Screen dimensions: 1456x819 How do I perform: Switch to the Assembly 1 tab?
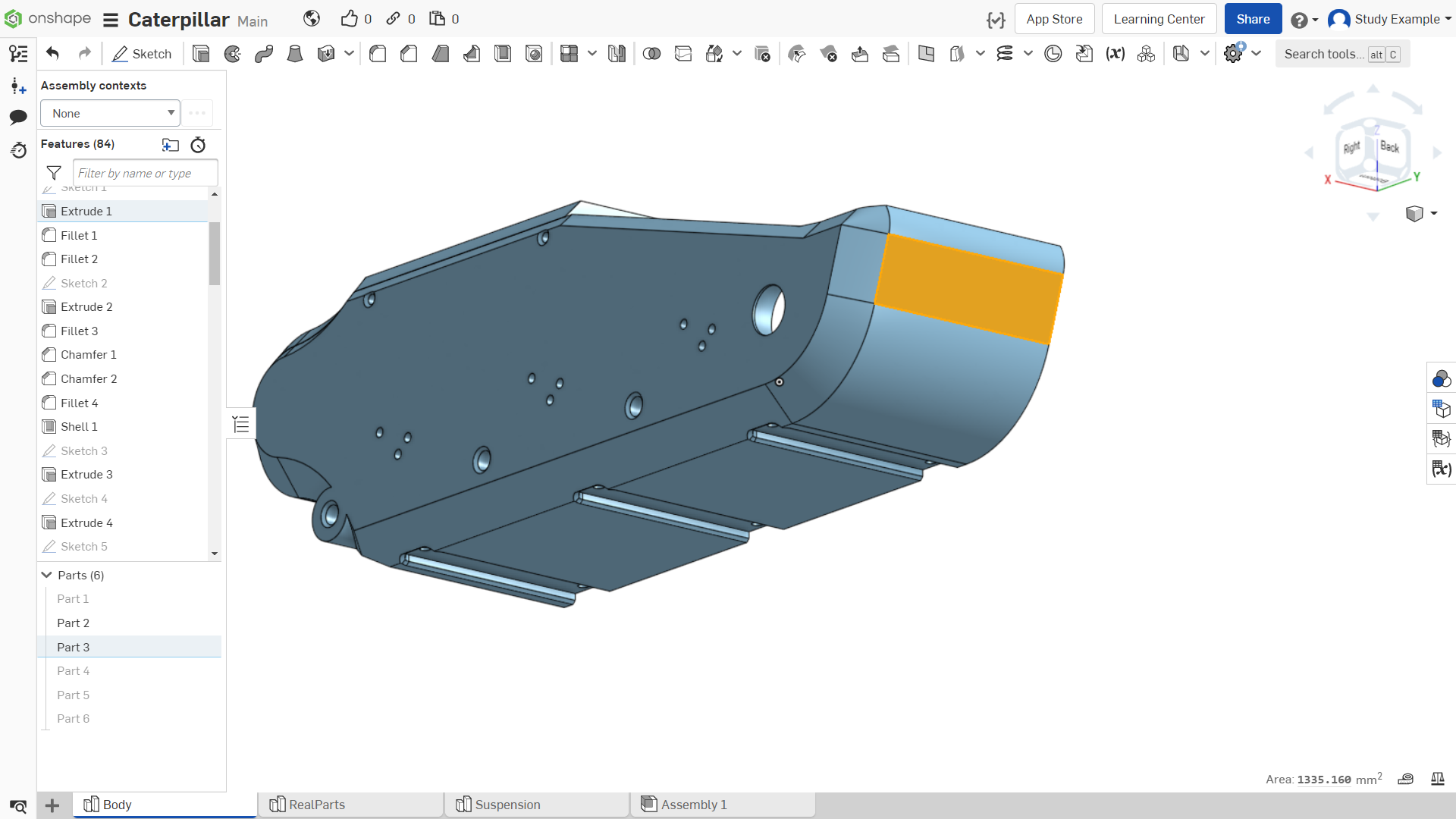click(723, 805)
